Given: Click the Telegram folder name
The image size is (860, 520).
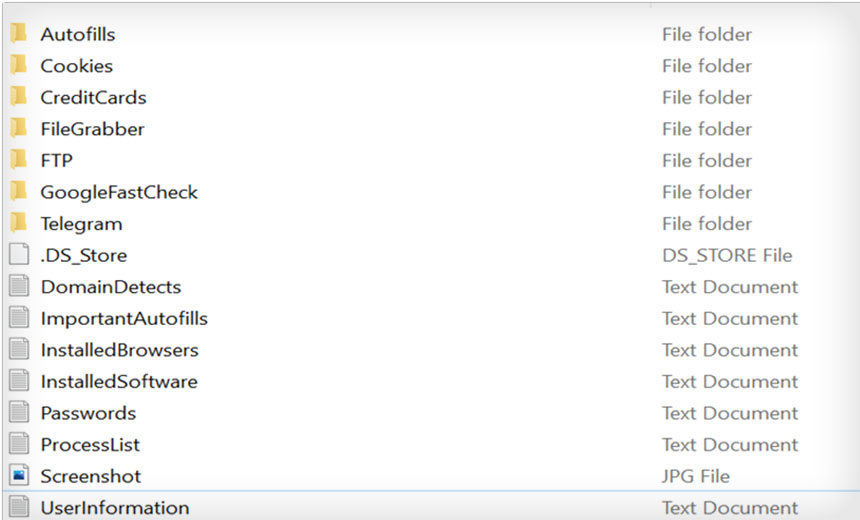Looking at the screenshot, I should pos(81,224).
